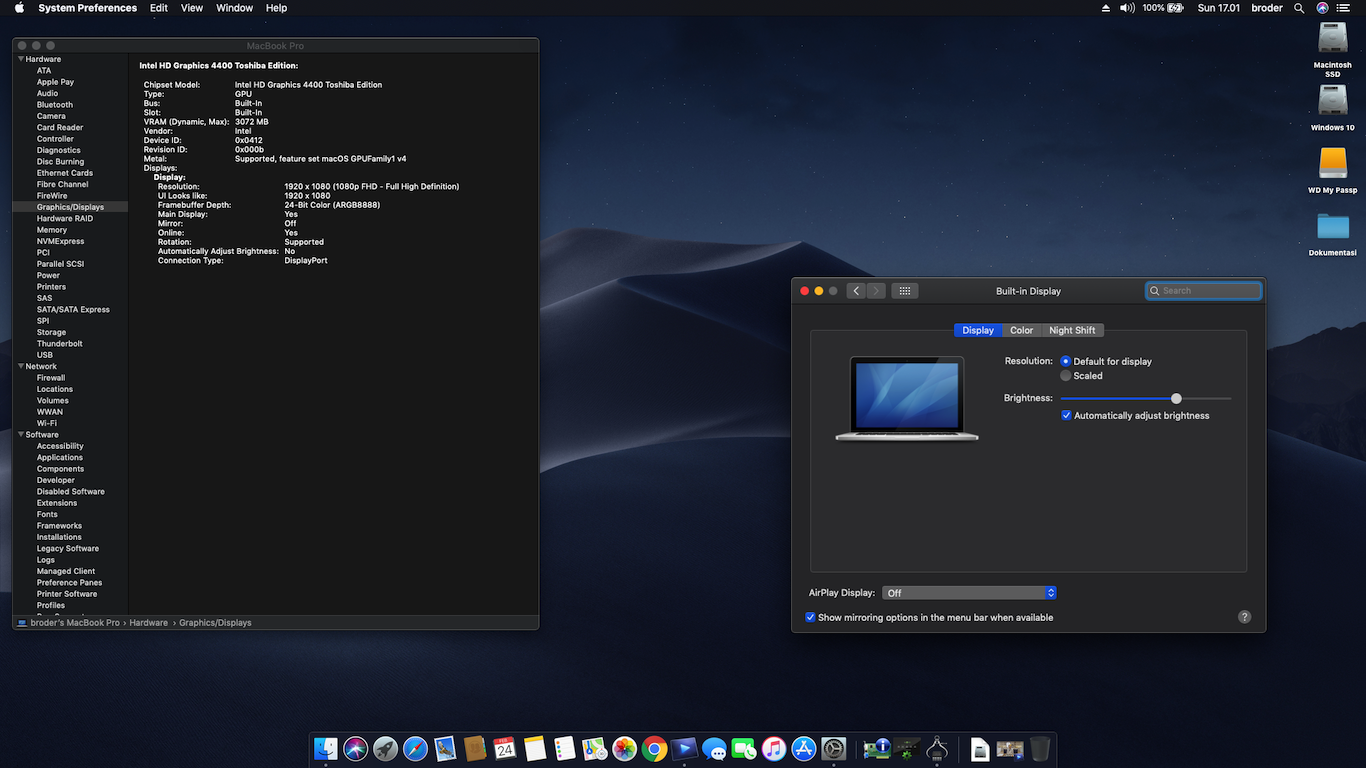Open Messages from the Dock
The width and height of the screenshot is (1366, 768).
tap(714, 748)
